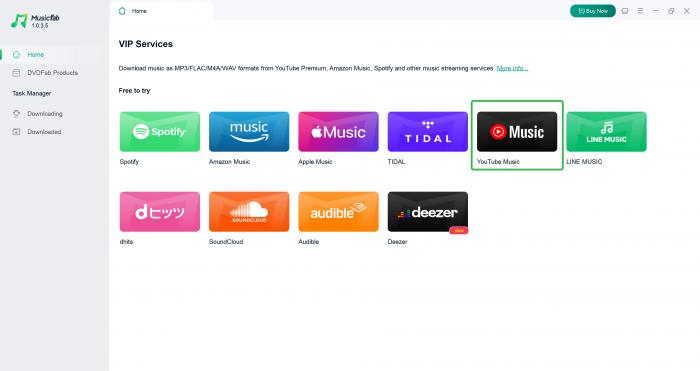Screen dimensions: 700x371
Task: Open the More Info link
Action: (512, 68)
